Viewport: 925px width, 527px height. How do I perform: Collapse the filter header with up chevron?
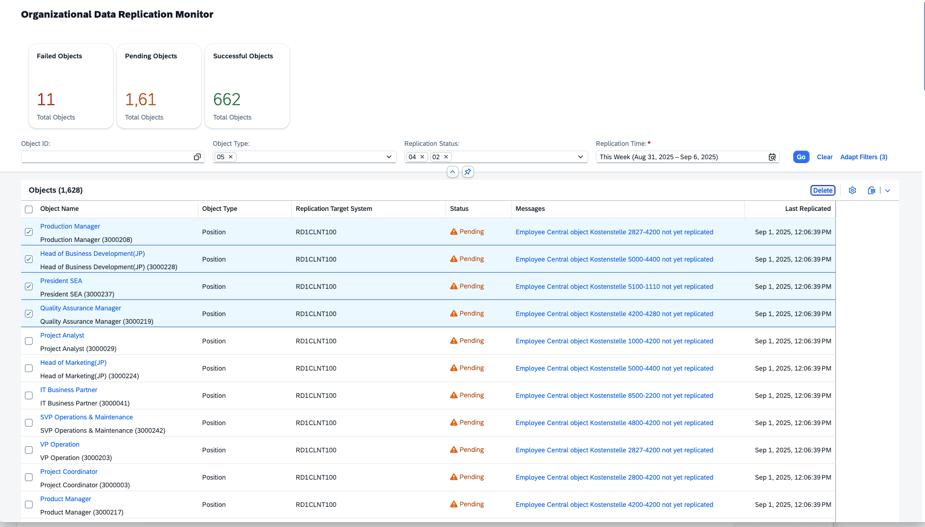click(x=452, y=172)
